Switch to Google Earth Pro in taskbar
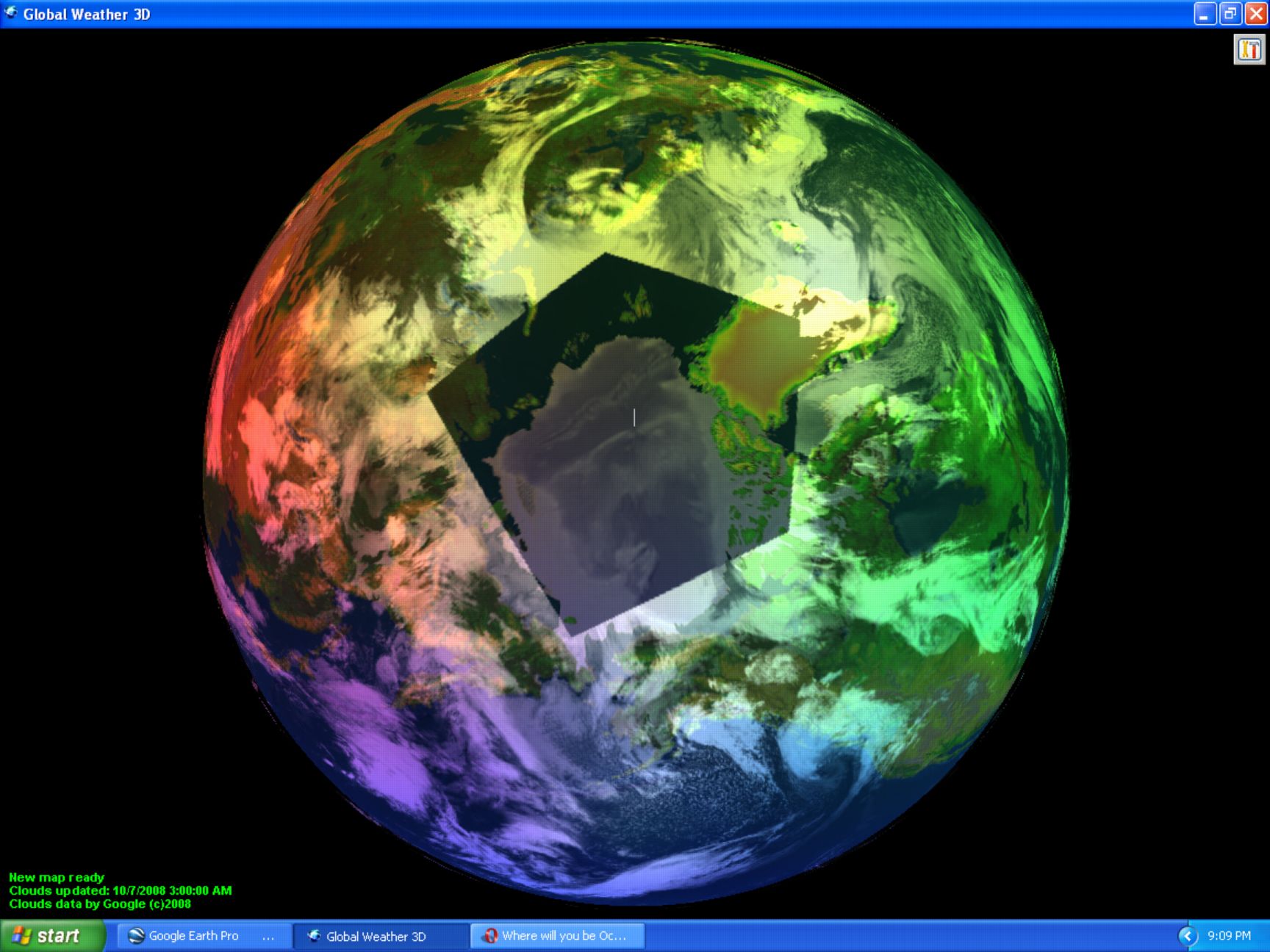The width and height of the screenshot is (1270, 952). click(x=201, y=936)
